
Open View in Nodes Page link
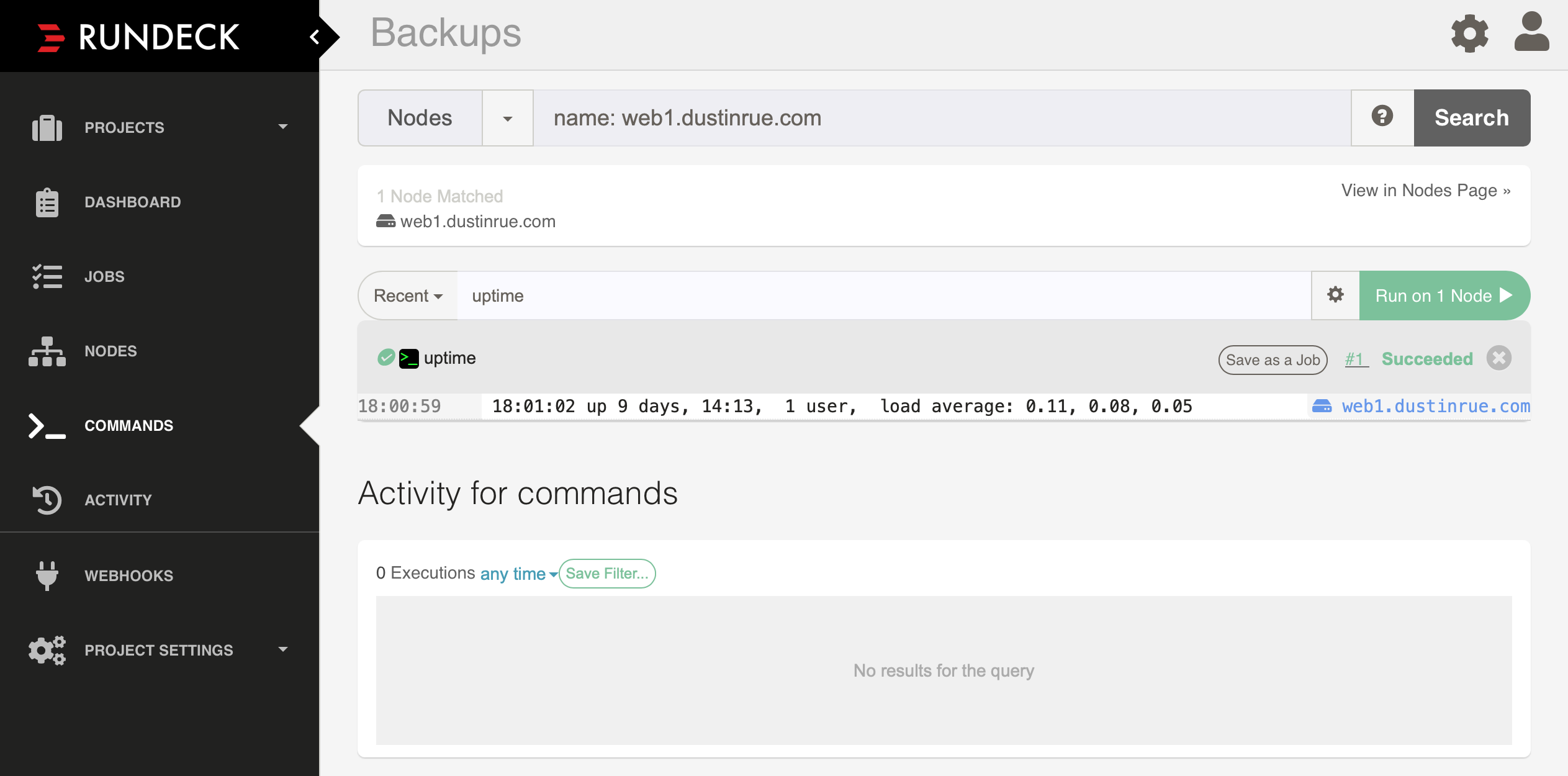1426,190
